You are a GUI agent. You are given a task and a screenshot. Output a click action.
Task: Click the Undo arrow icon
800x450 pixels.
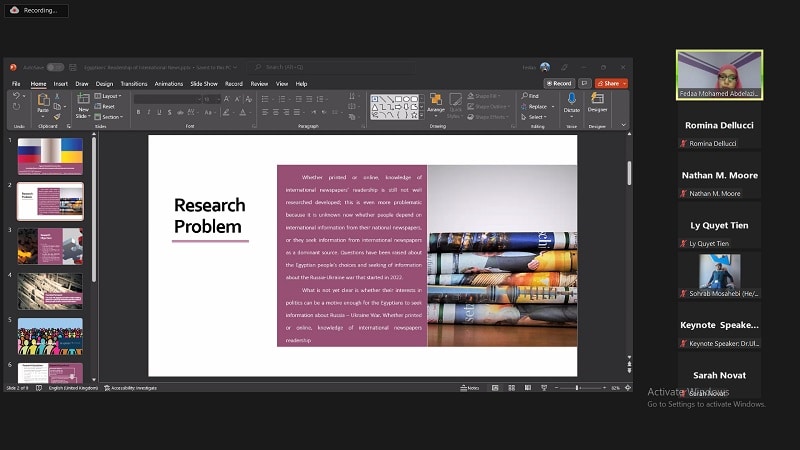click(17, 96)
